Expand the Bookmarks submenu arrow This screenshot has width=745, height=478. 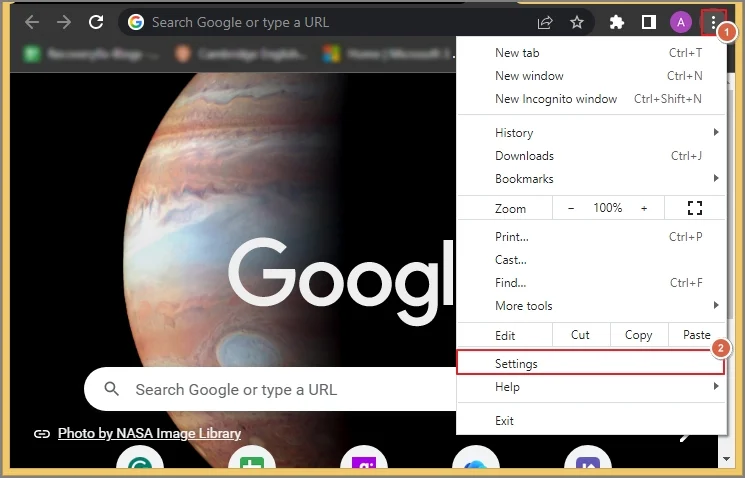tap(716, 178)
